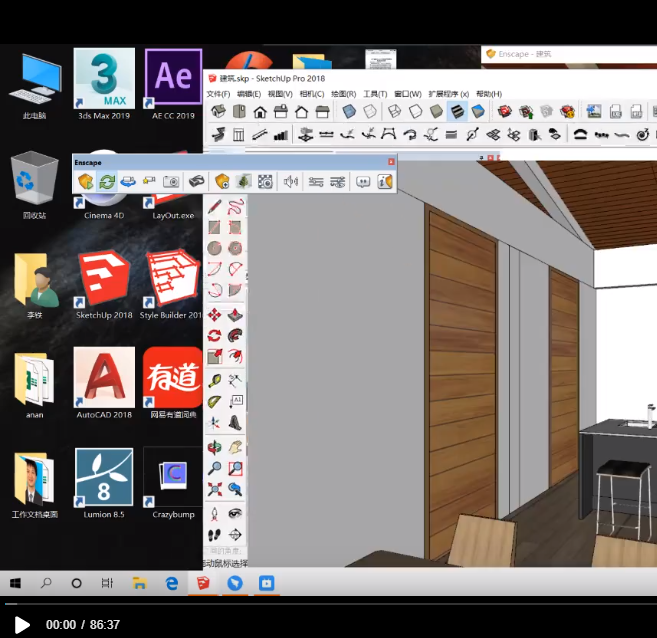
Task: Select the Zoom Window tool
Action: tap(235, 468)
